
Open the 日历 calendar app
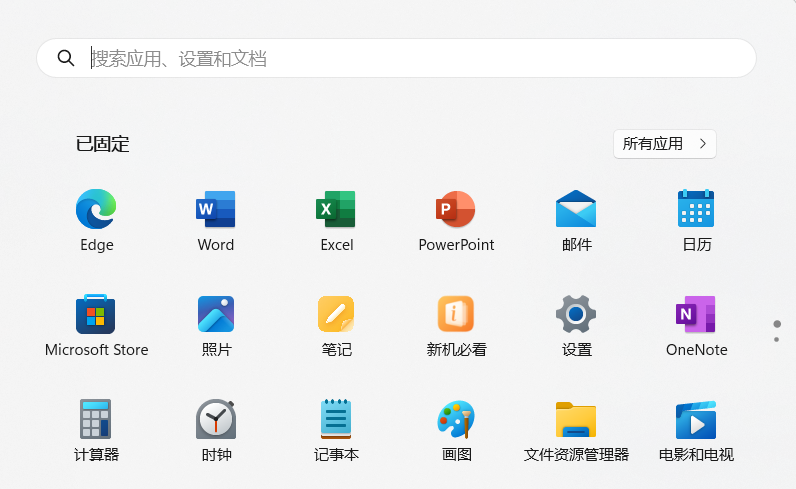[x=696, y=209]
